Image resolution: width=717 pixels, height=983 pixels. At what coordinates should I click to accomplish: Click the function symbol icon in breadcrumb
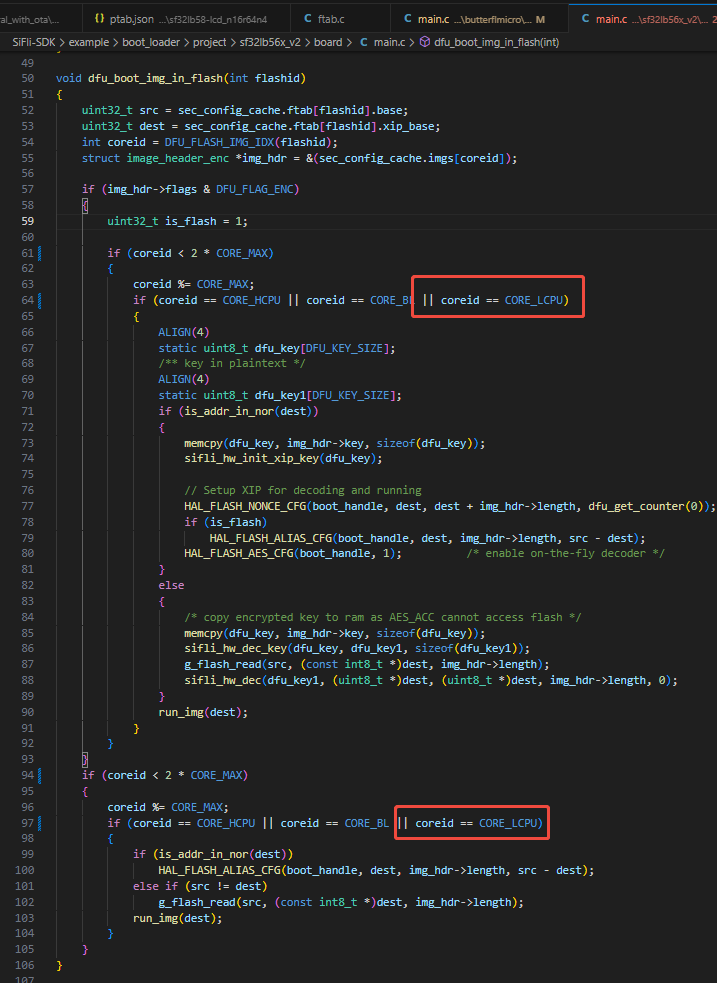(424, 42)
